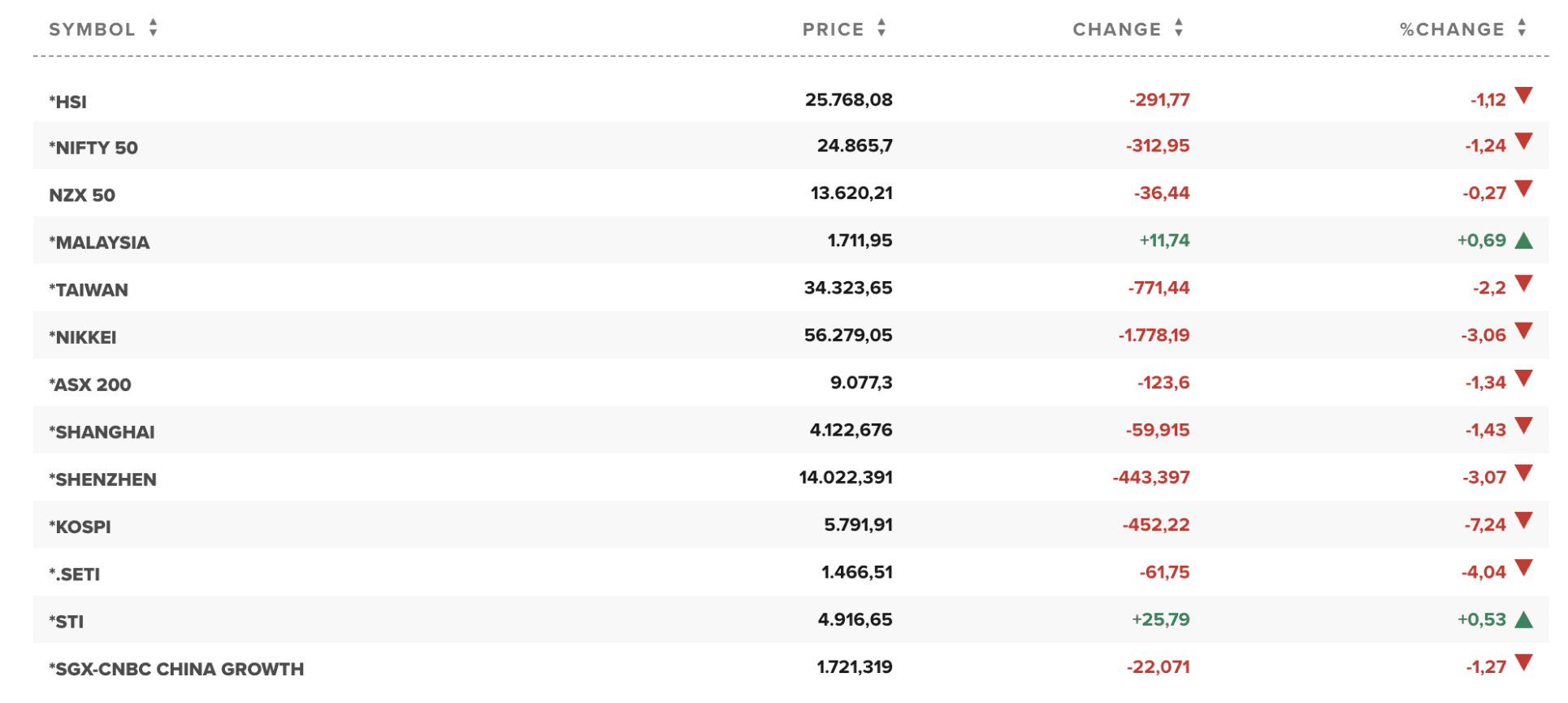Image resolution: width=1568 pixels, height=703 pixels.
Task: Click sort arrows beside %CHANGE header
Action: tap(1522, 28)
